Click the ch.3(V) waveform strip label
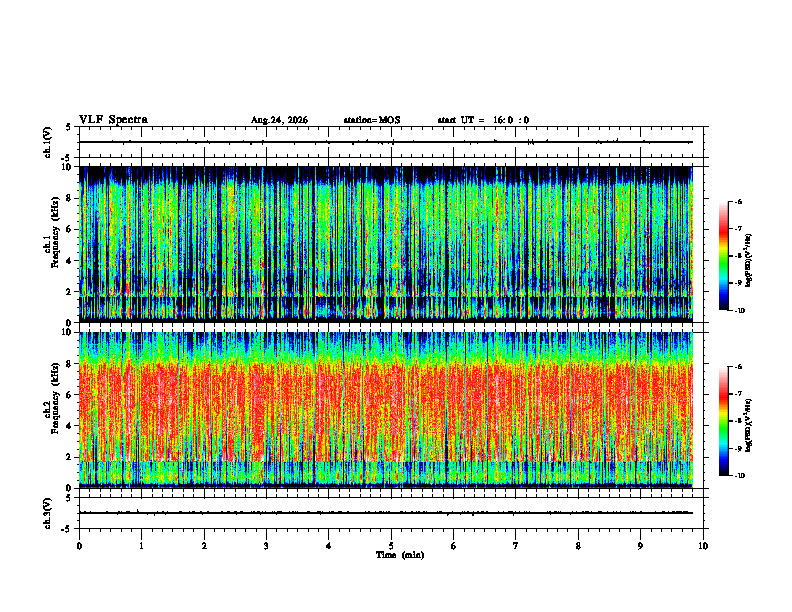 48,513
